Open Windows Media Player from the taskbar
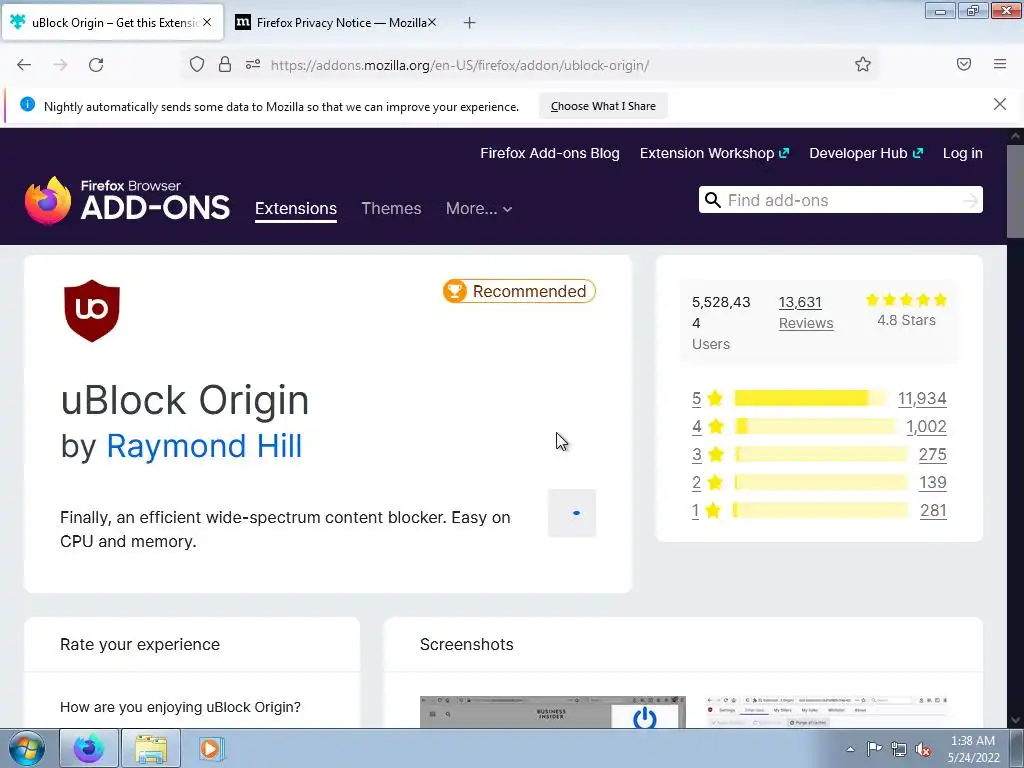This screenshot has width=1024, height=768. point(210,748)
